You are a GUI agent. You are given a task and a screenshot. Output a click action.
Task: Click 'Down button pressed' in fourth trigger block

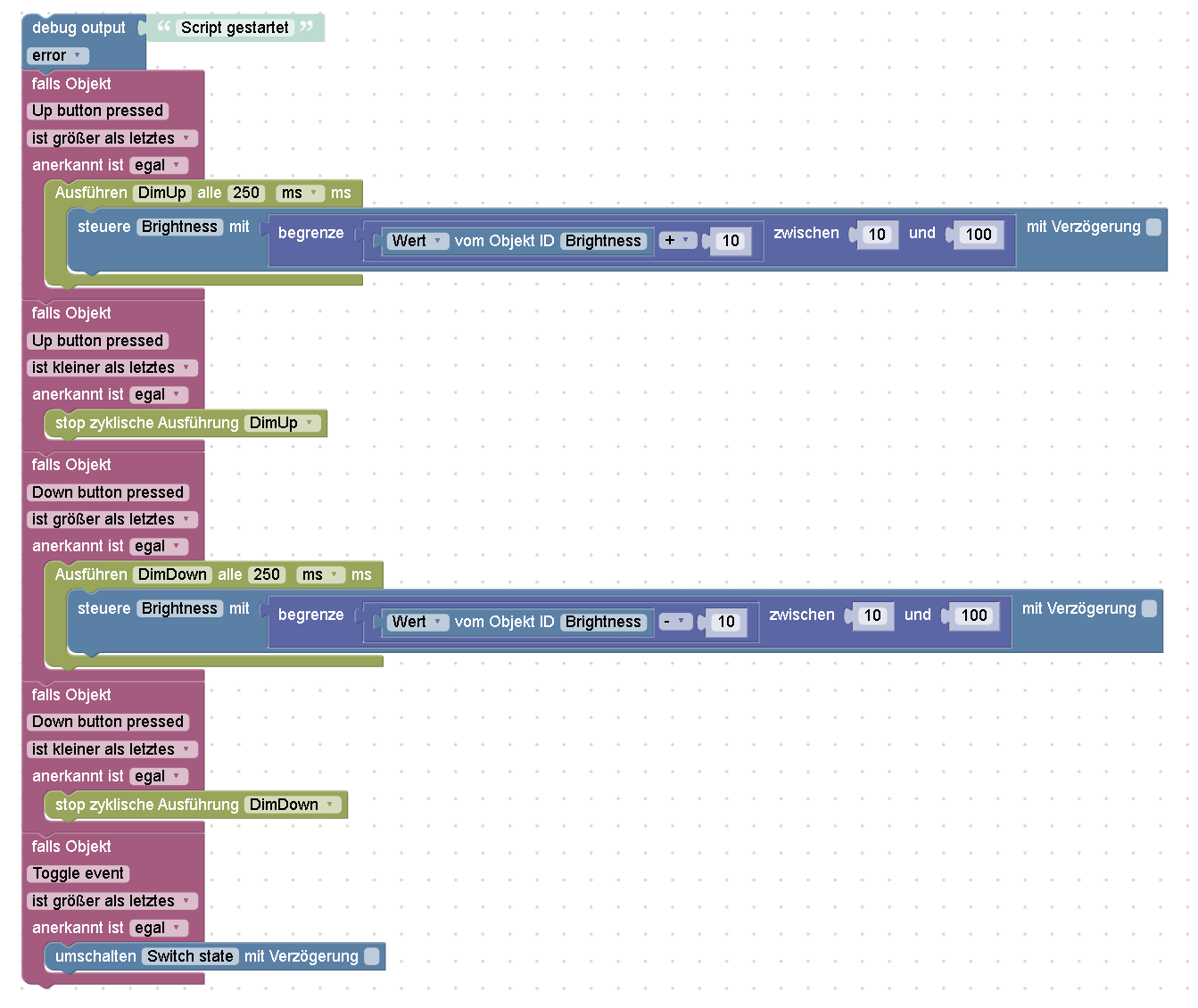(x=108, y=722)
